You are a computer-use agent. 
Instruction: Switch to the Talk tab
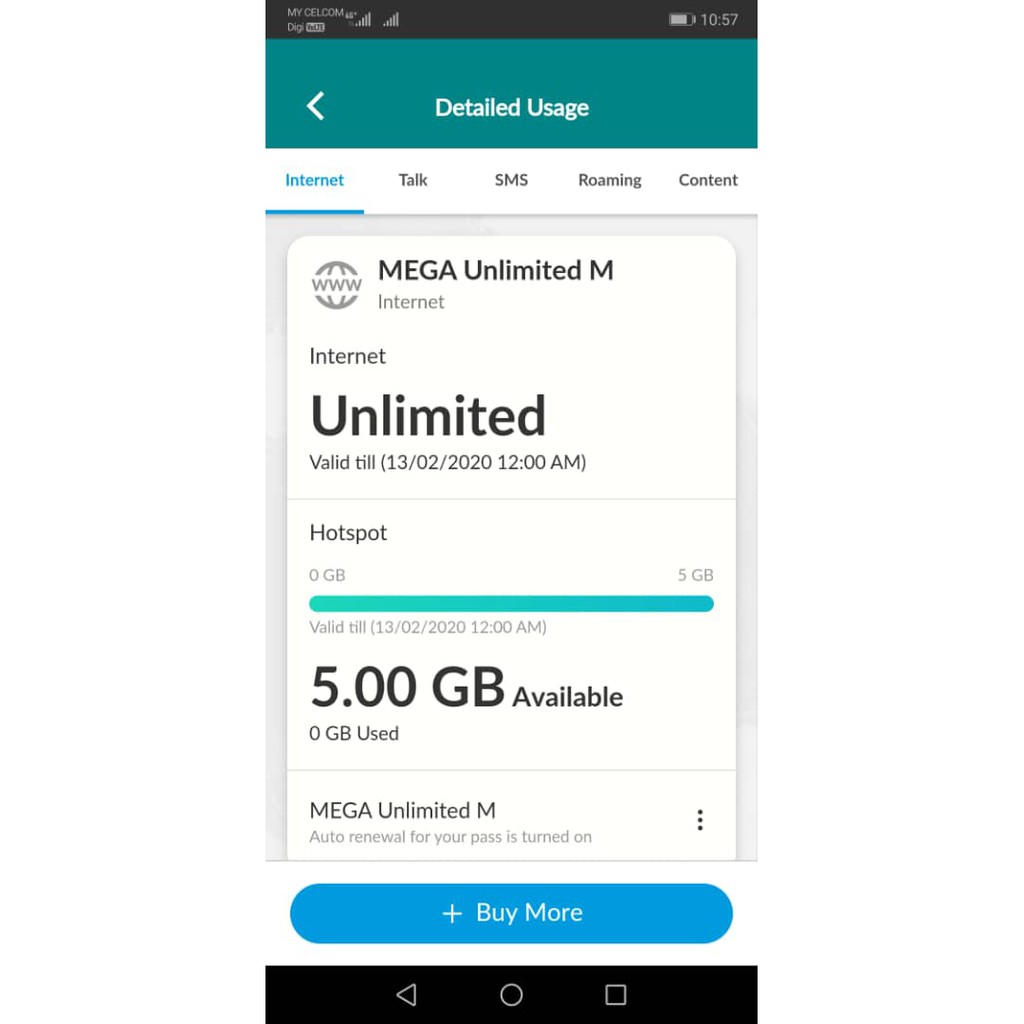413,180
